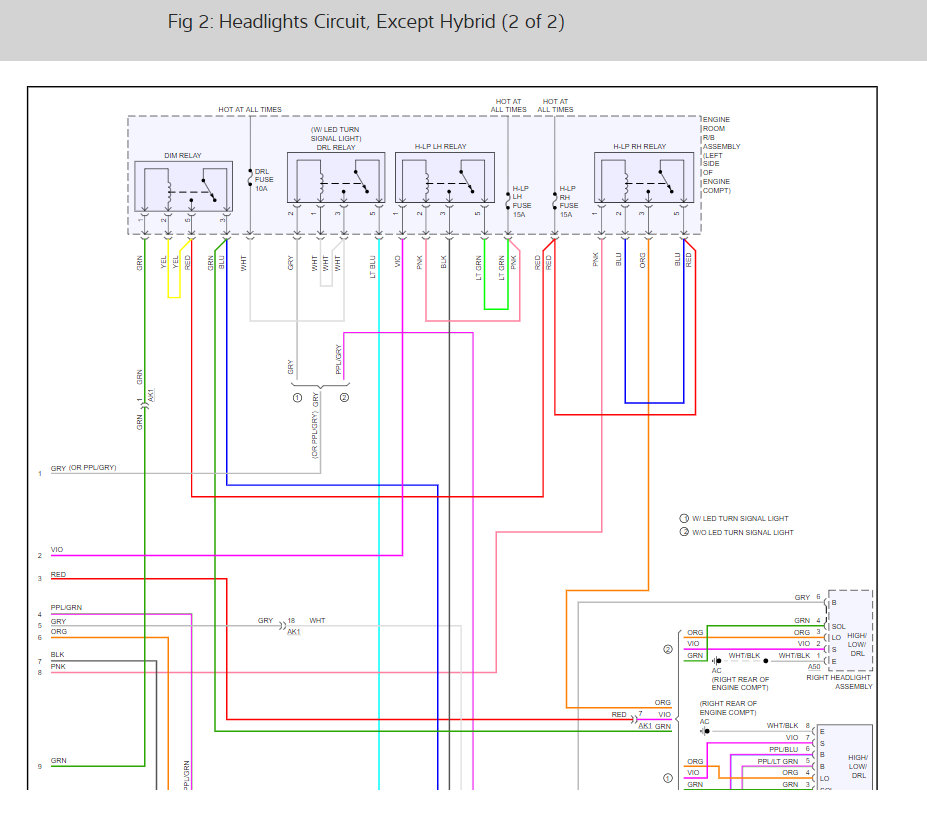Click the 'H-LP RH RELAY' label
The image size is (927, 814).
coord(640,147)
